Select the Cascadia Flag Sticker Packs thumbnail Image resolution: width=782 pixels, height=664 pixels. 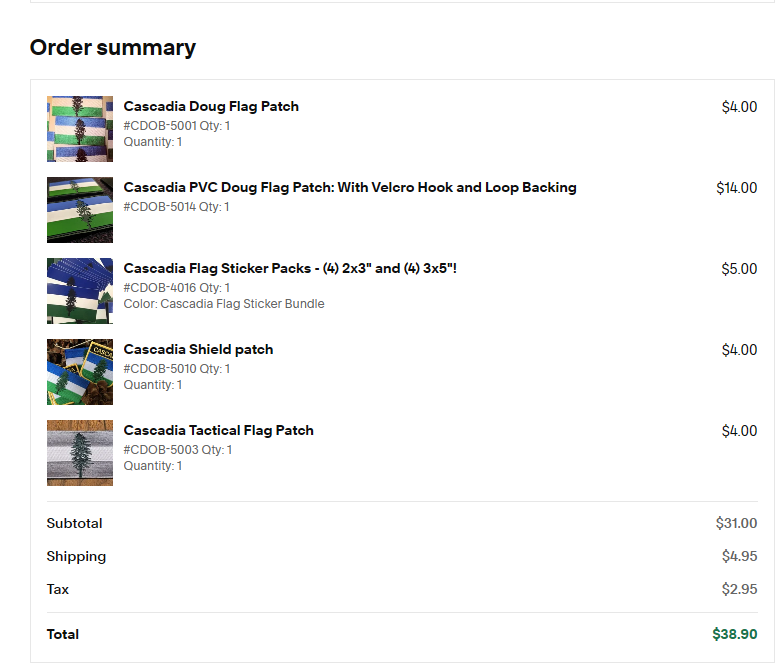click(80, 291)
